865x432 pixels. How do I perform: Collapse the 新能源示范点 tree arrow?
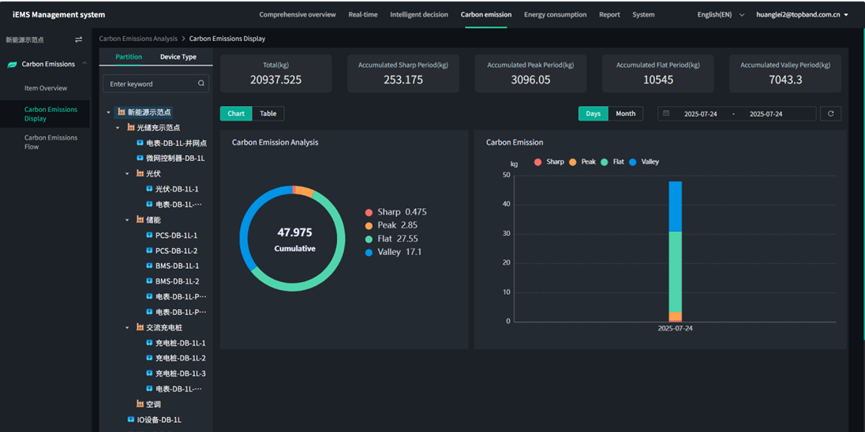109,112
